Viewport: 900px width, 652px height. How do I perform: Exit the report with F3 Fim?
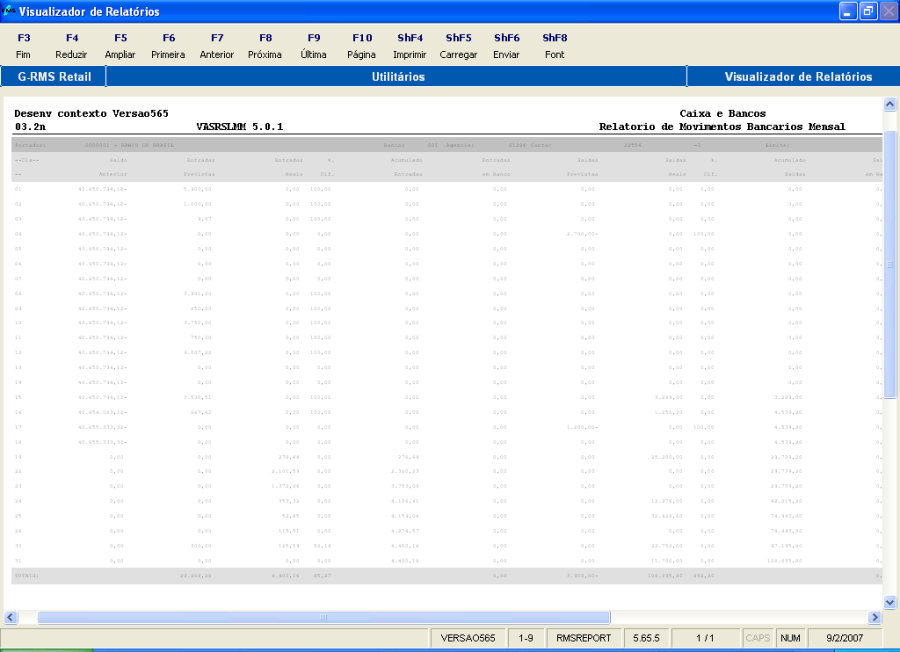pyautogui.click(x=23, y=45)
